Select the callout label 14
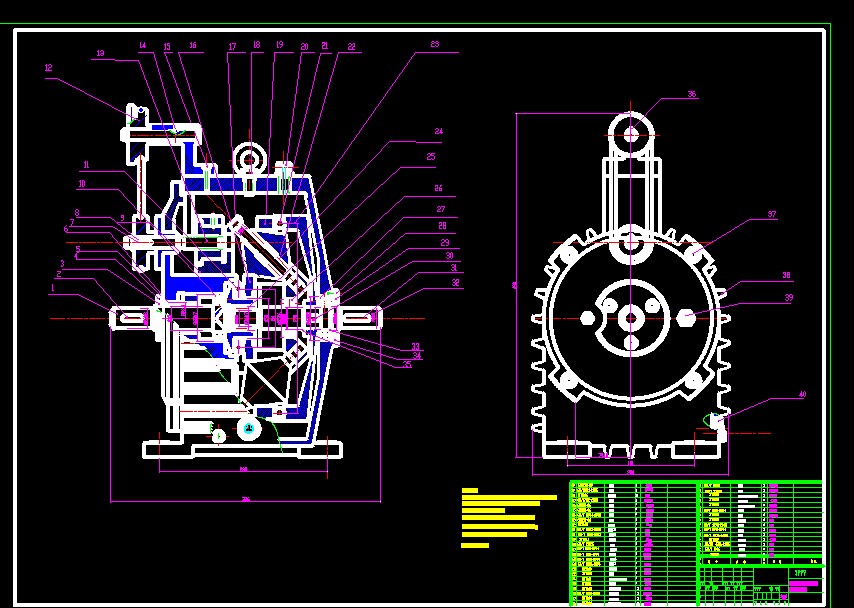This screenshot has width=854, height=608. tap(143, 46)
